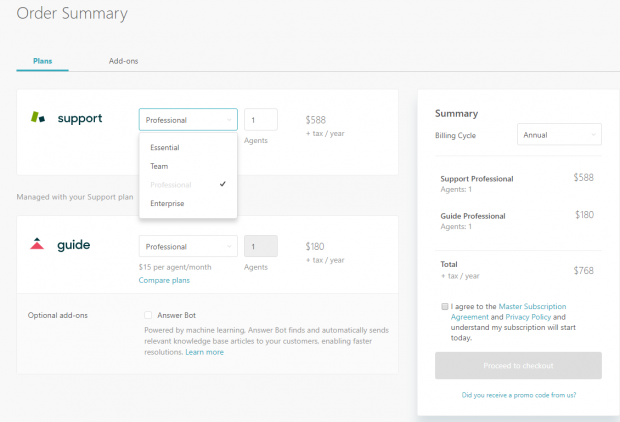Viewport: 620px width, 422px height.
Task: Click Proceed to checkout button
Action: tap(518, 365)
